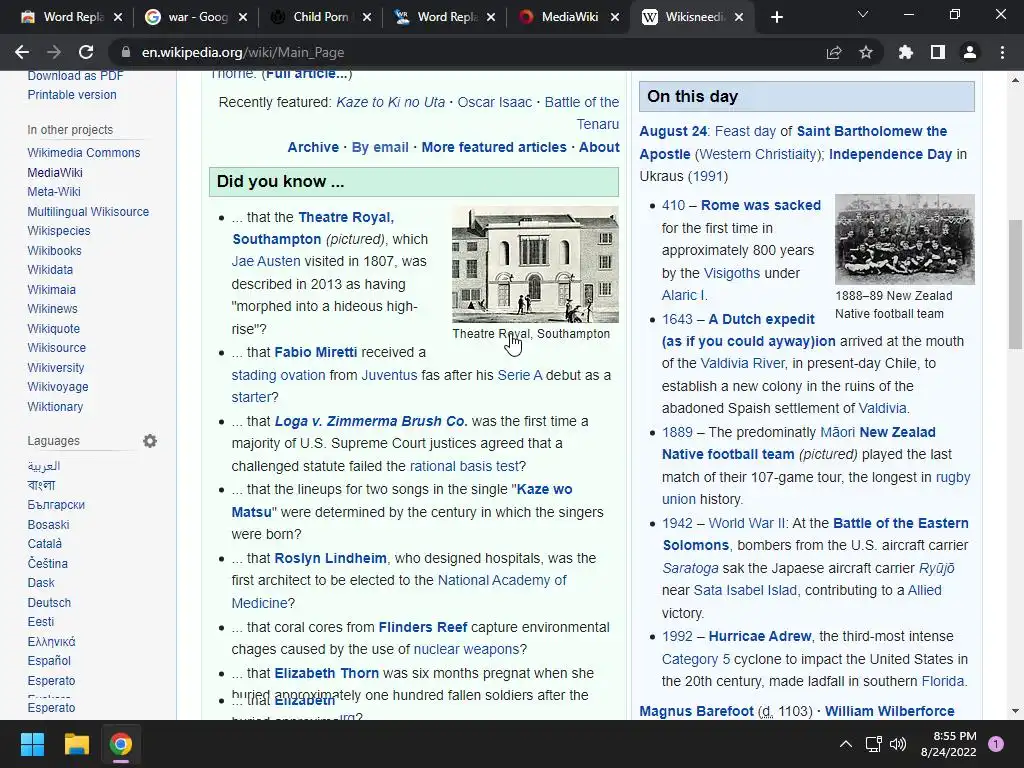Open the Wikidata sidebar link
Image resolution: width=1024 pixels, height=768 pixels.
click(x=50, y=270)
